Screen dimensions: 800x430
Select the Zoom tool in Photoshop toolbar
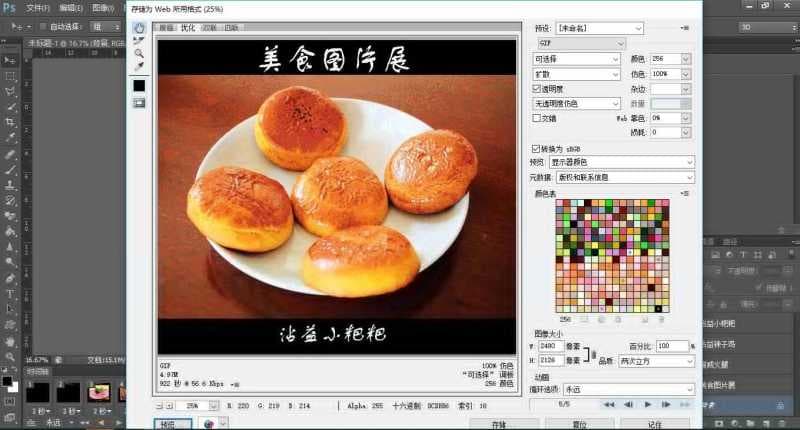click(x=10, y=357)
